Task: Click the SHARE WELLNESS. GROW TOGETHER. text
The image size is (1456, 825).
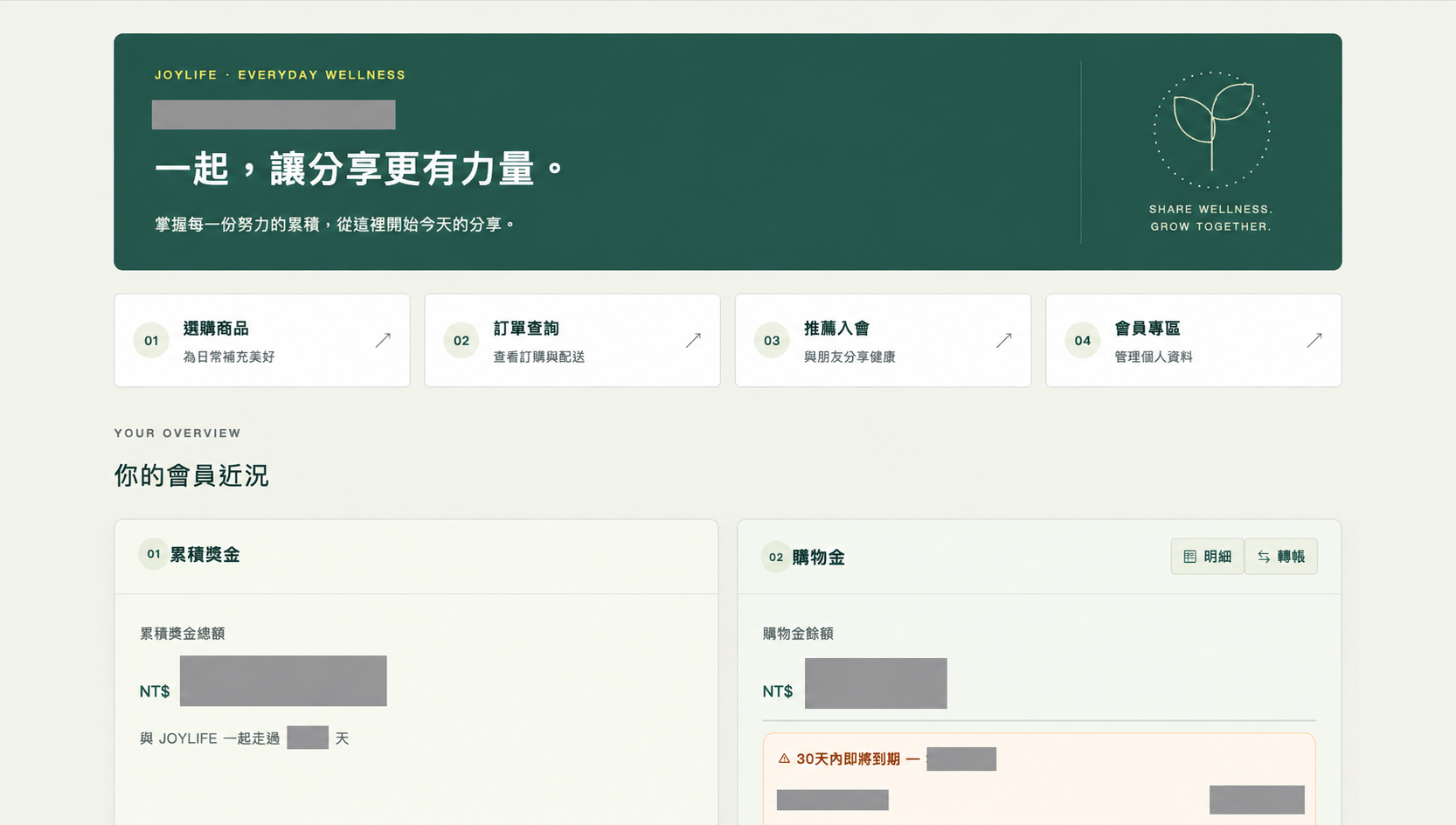Action: (x=1211, y=218)
